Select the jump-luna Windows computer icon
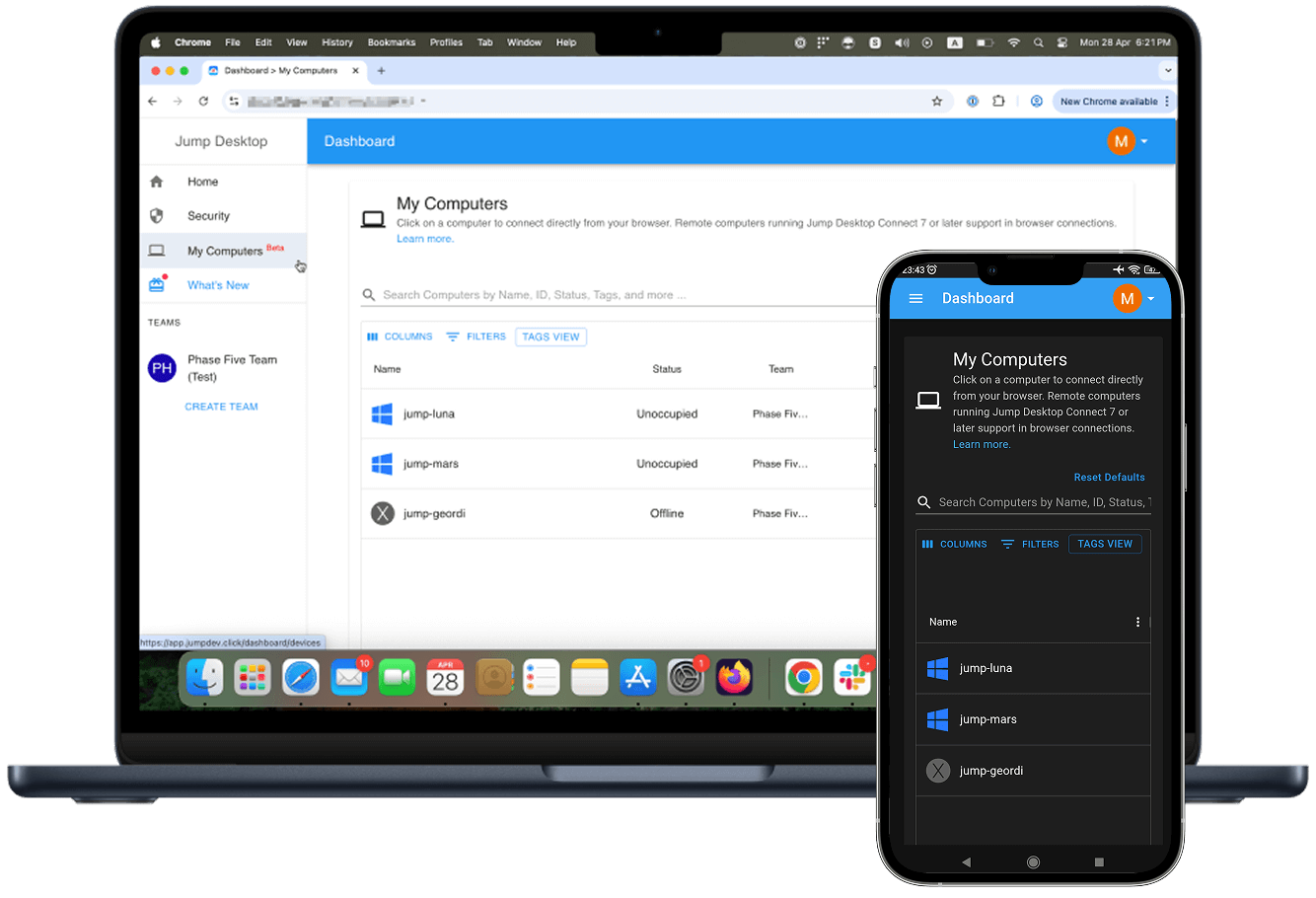1316x898 pixels. click(x=382, y=414)
